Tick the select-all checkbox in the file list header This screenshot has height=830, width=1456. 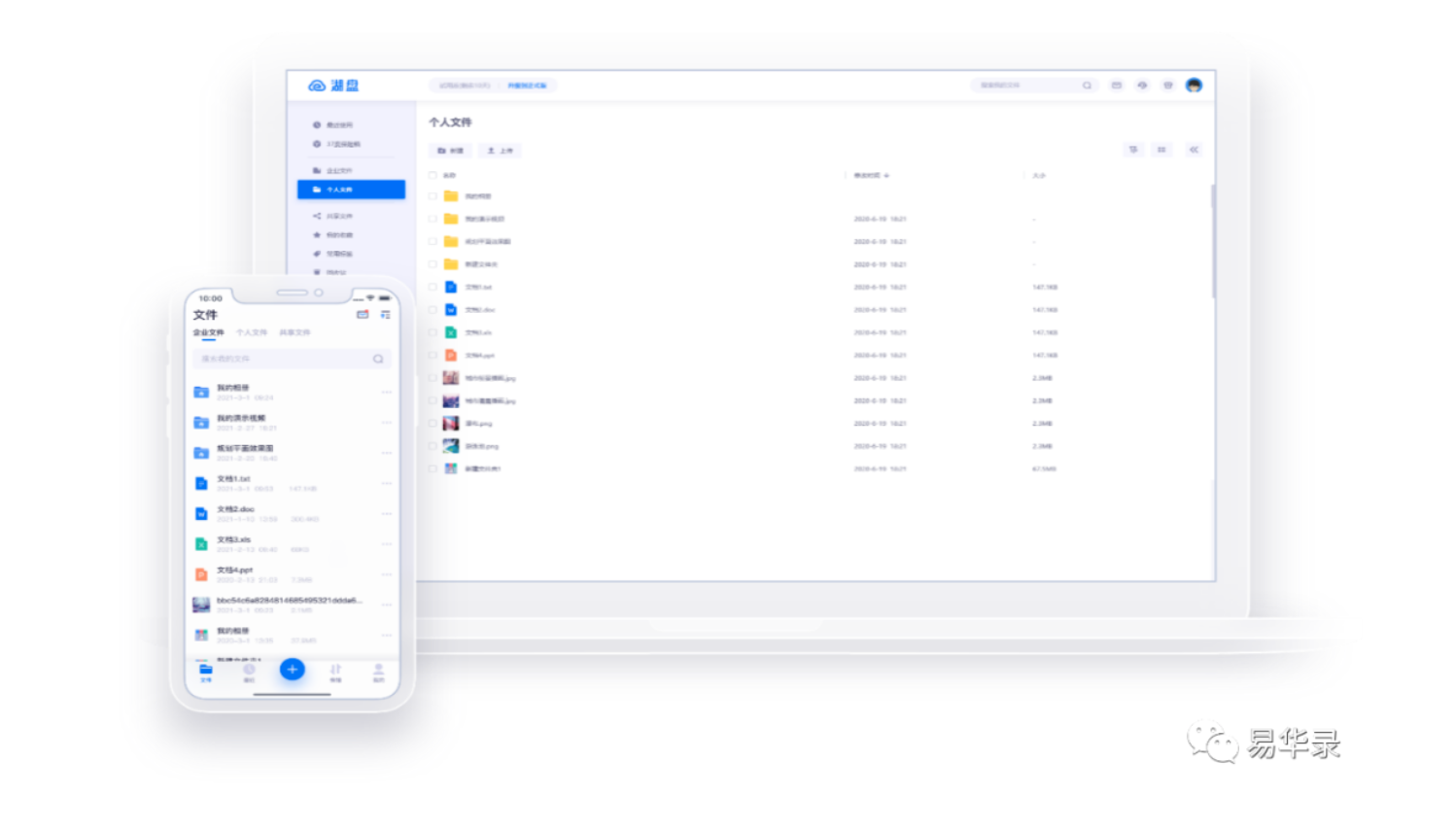tap(433, 176)
